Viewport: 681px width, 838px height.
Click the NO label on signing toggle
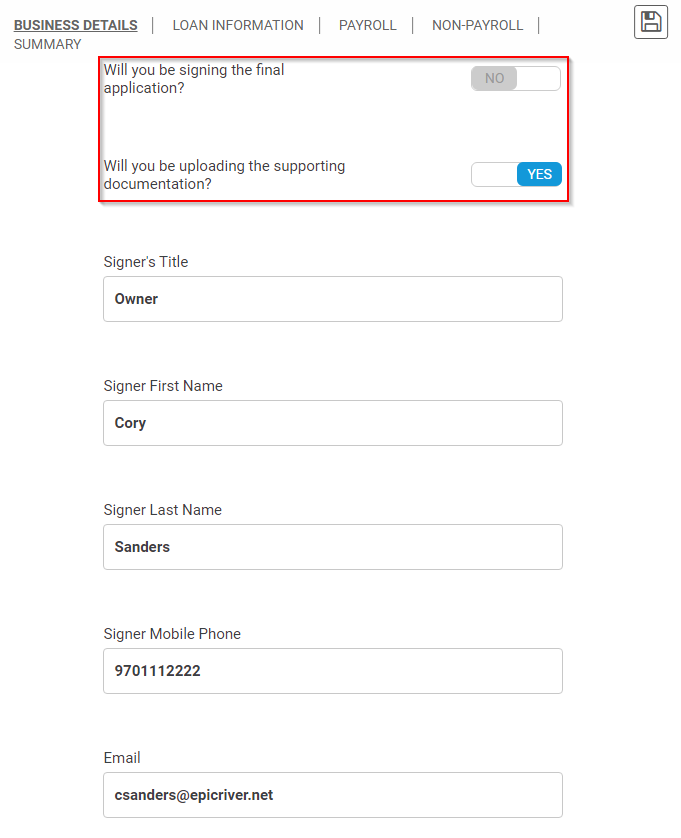[494, 78]
